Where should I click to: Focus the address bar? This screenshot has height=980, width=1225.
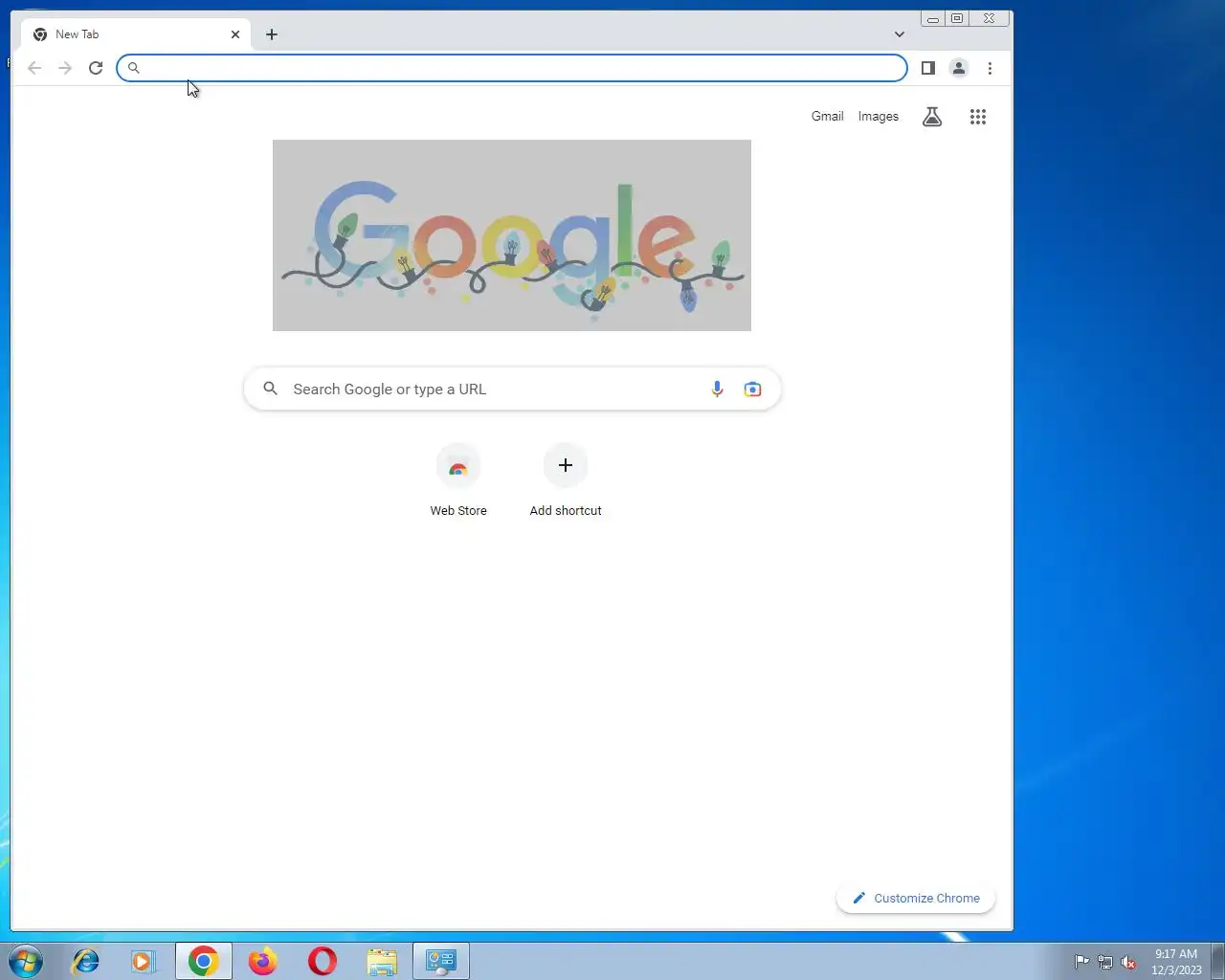pyautogui.click(x=512, y=68)
